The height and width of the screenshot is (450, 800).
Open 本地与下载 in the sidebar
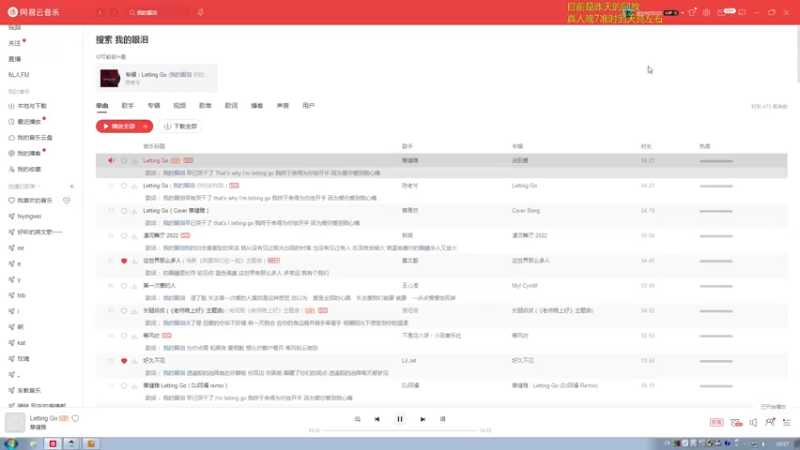(28, 106)
